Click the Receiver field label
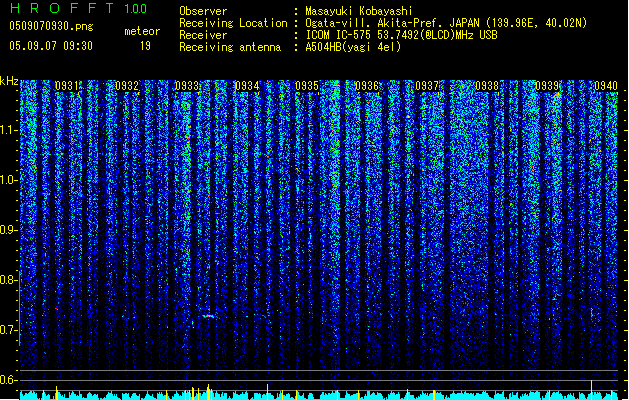The image size is (629, 400). tap(203, 35)
